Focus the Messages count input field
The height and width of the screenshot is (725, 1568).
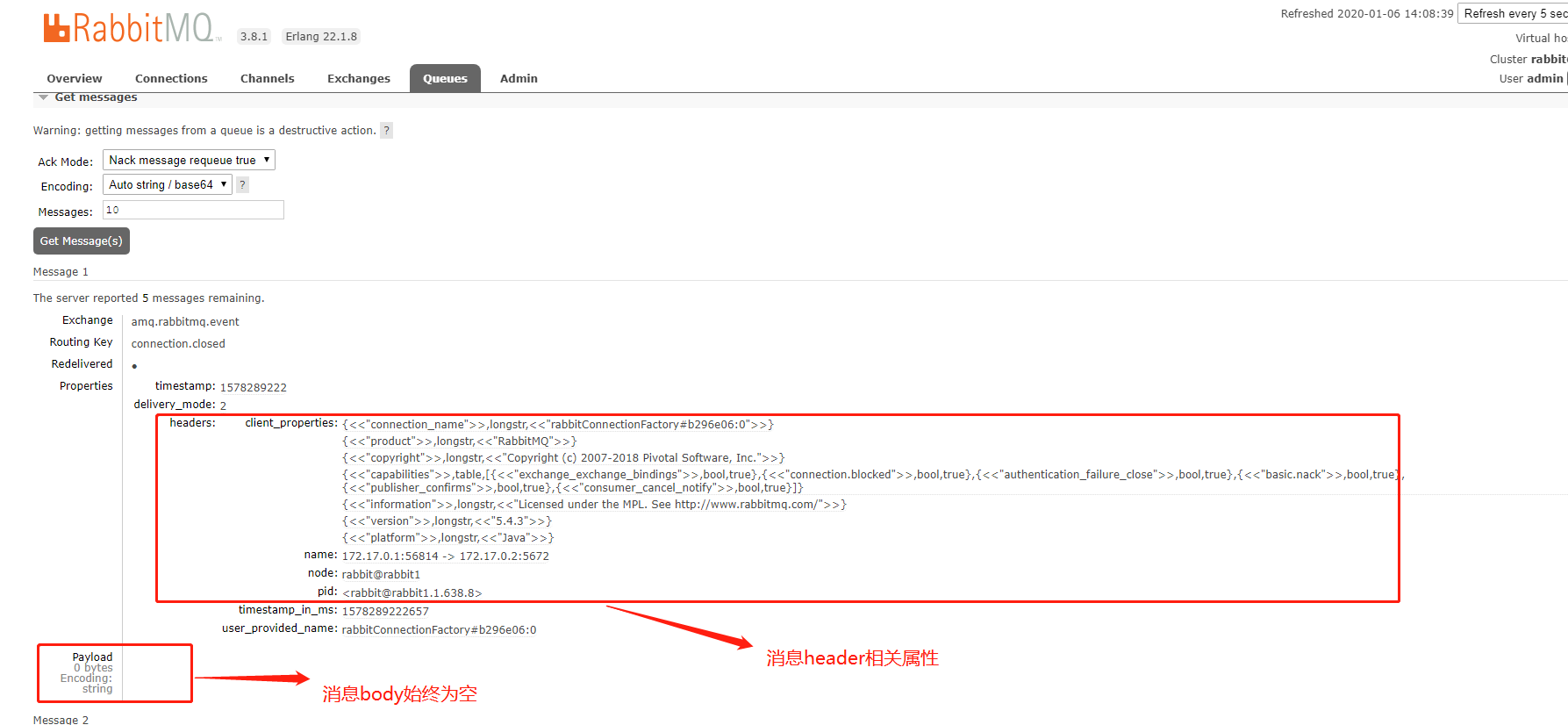pyautogui.click(x=193, y=210)
